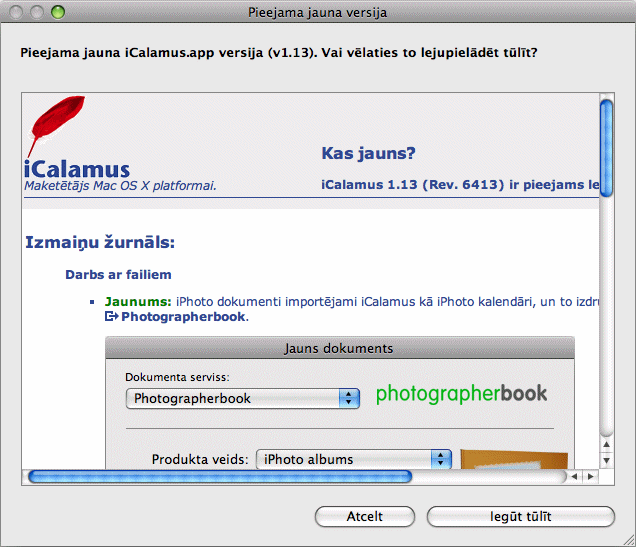The width and height of the screenshot is (636, 547).
Task: Click the red feather iCalamus logo
Action: coord(56,126)
